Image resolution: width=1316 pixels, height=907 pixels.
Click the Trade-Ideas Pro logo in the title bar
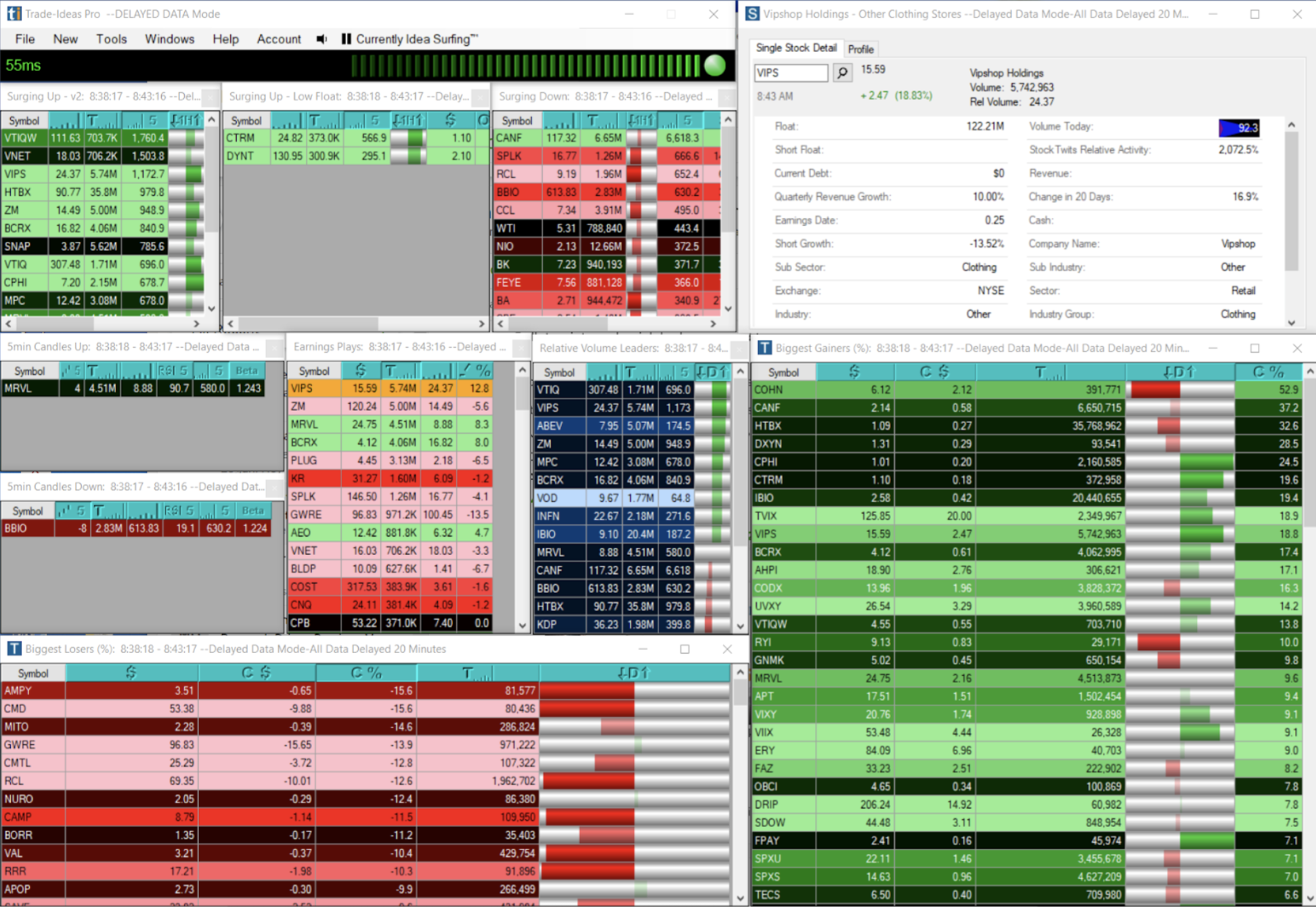click(13, 14)
